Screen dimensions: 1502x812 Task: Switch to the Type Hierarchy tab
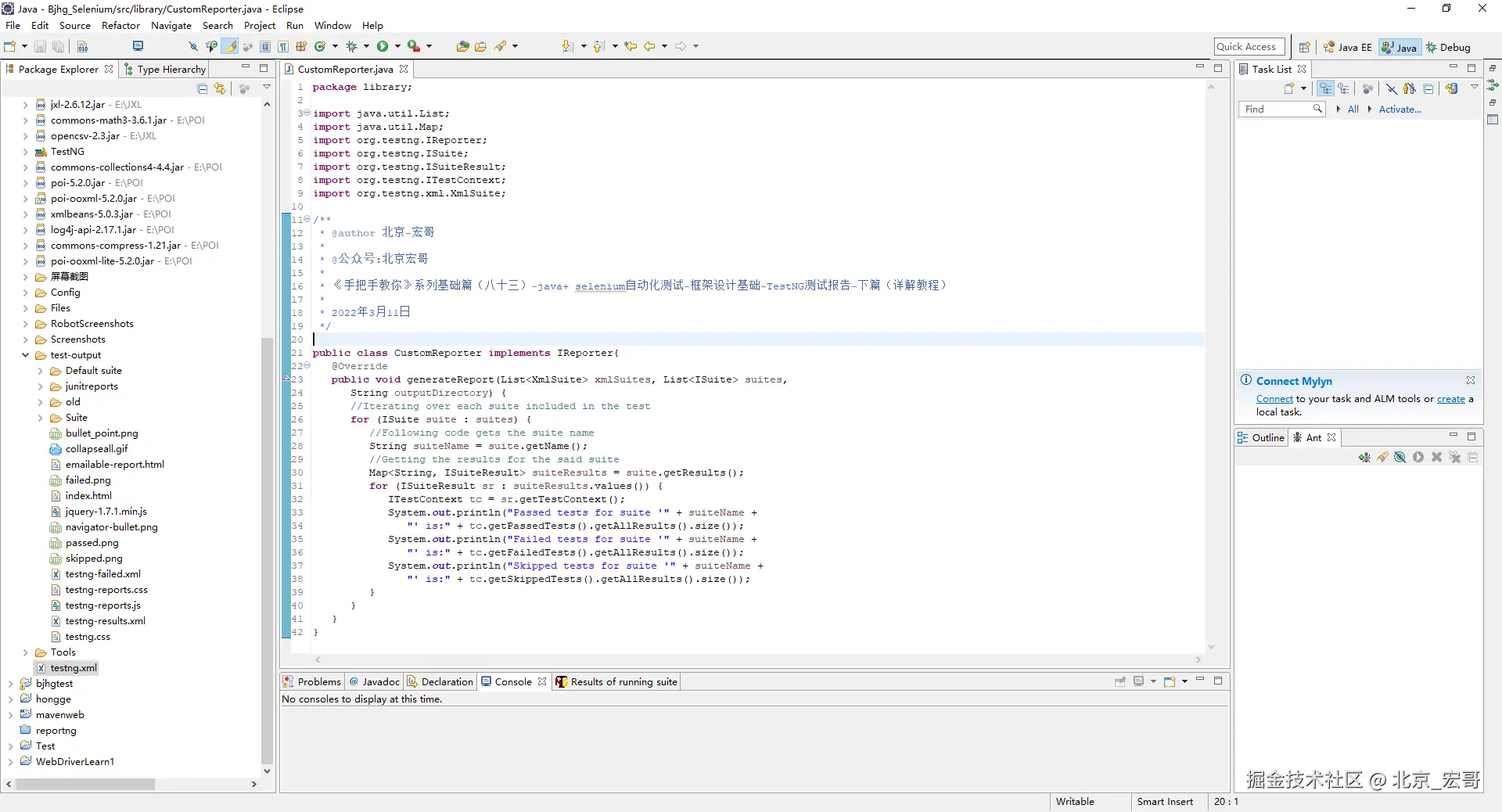pos(164,69)
